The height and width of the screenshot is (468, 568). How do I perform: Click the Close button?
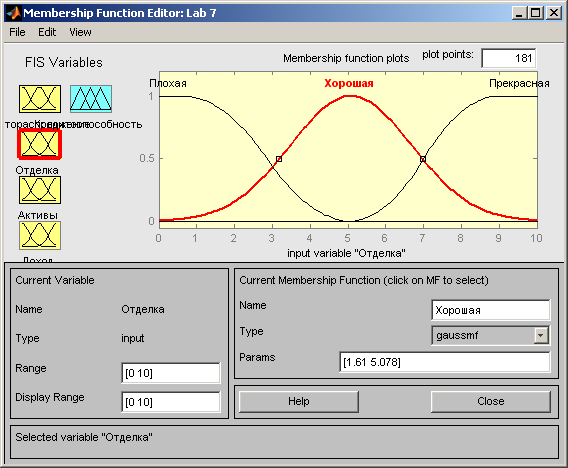tap(490, 401)
